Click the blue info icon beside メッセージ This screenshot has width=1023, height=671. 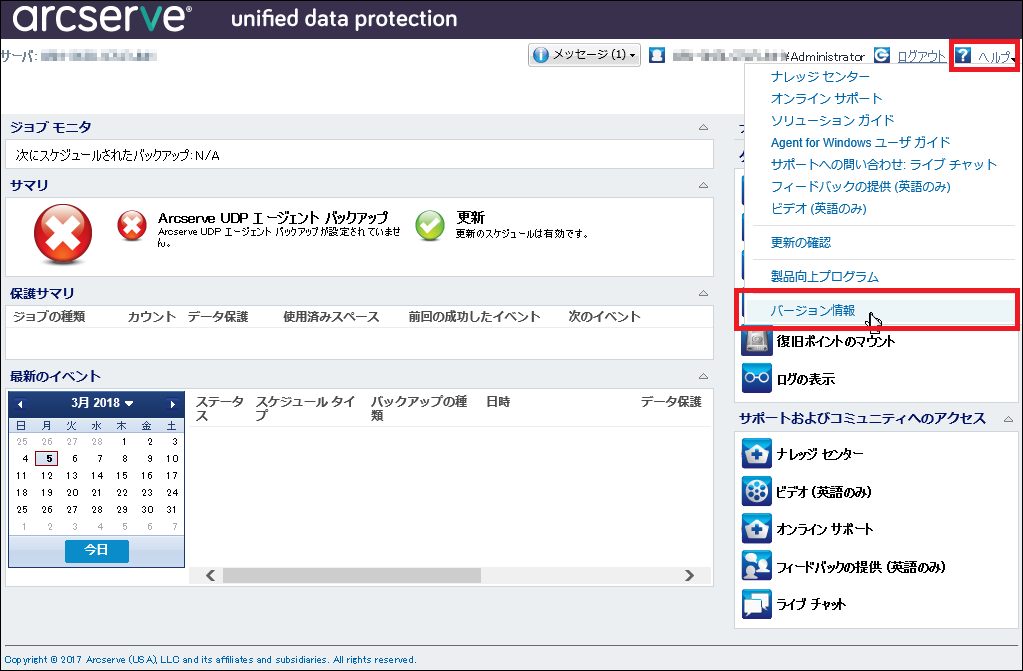pyautogui.click(x=540, y=55)
